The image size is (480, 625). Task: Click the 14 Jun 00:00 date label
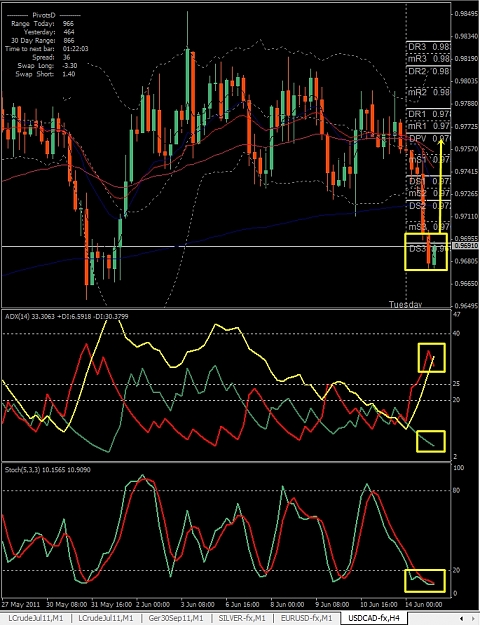point(424,604)
